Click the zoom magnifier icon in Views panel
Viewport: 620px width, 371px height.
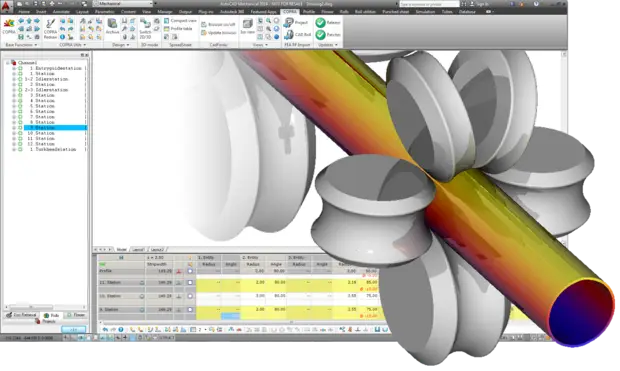pyautogui.click(x=268, y=21)
